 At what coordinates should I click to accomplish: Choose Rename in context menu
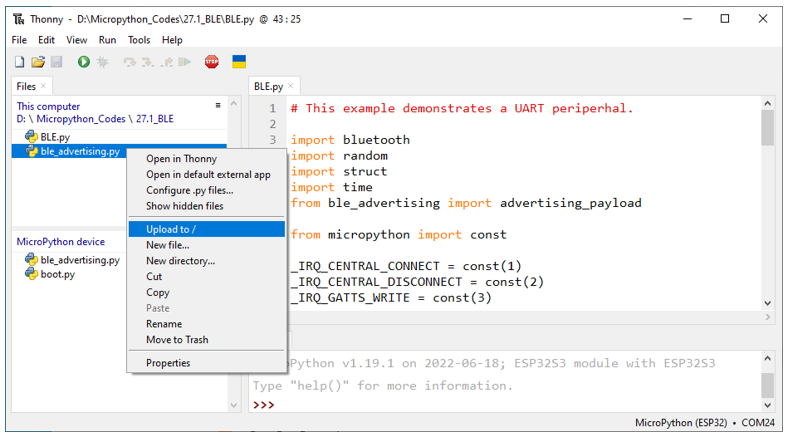[207, 324]
